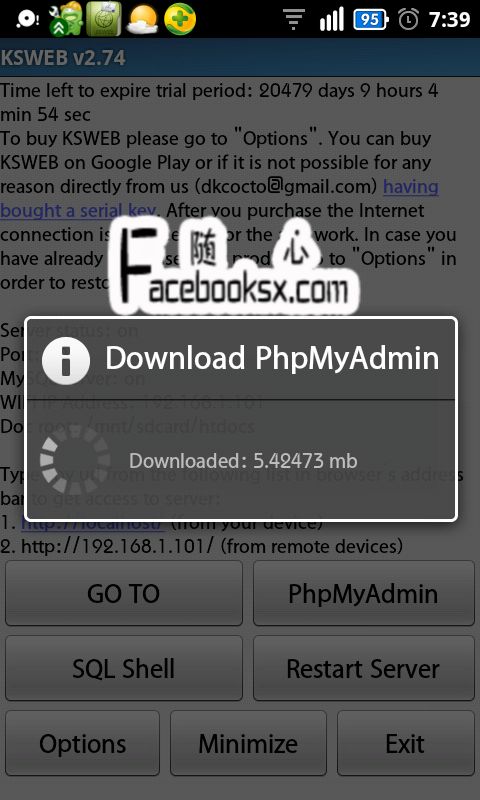Tap the loading spinner in the dialog
Viewport: 480px width, 800px height.
click(74, 461)
